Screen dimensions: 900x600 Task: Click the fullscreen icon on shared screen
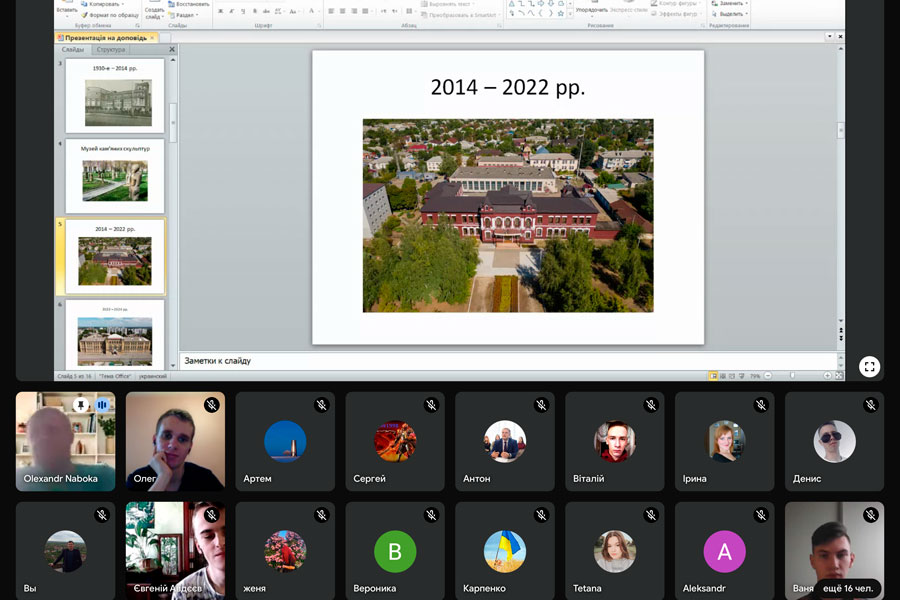[869, 367]
